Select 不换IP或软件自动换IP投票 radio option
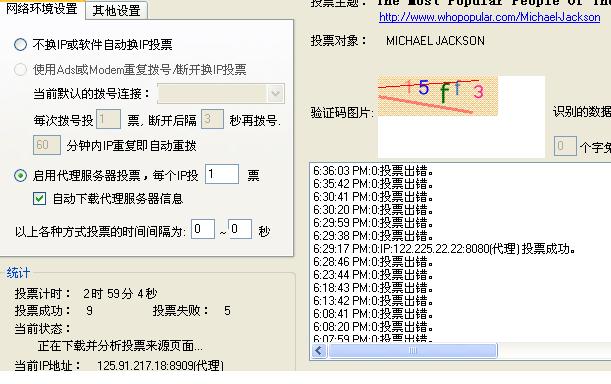Screen dimensions: 611x384 click(x=20, y=44)
